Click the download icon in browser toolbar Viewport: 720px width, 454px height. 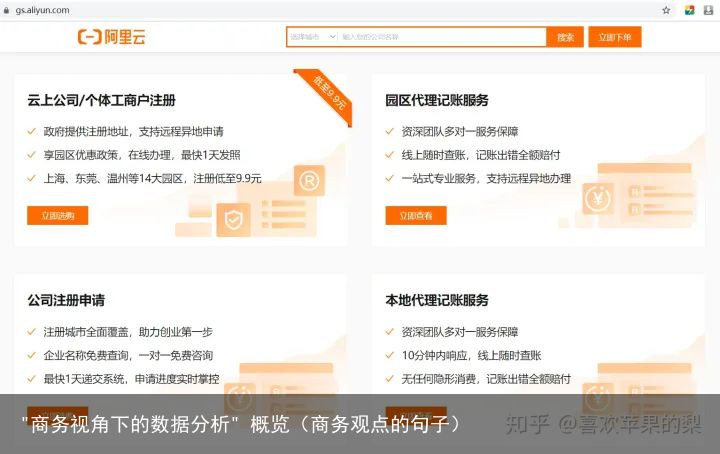coord(709,10)
